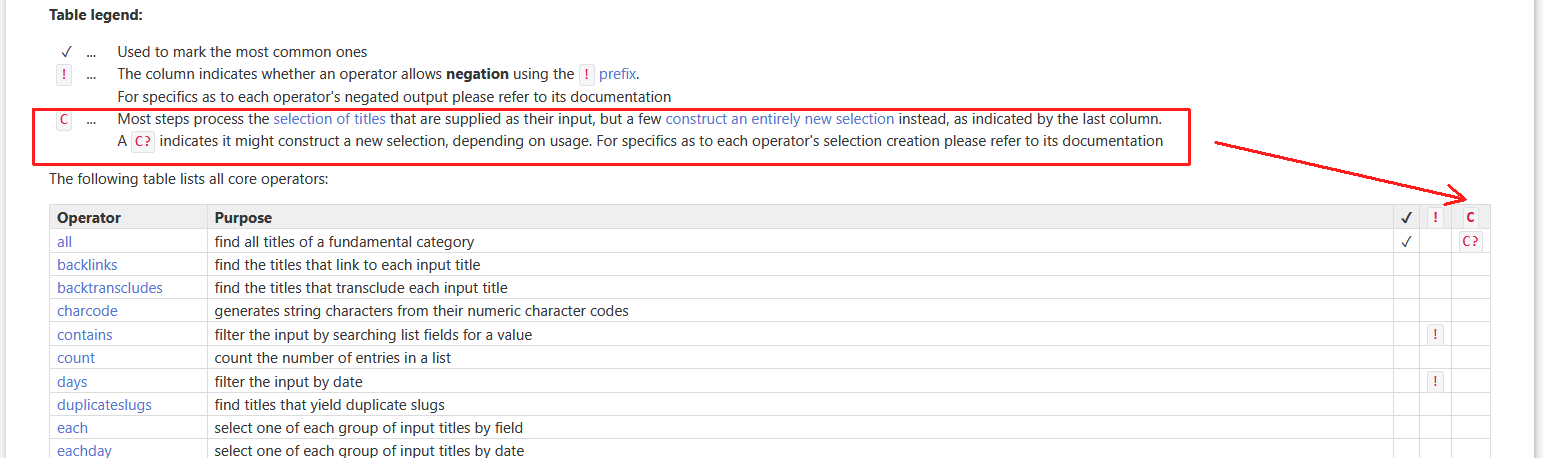Open the 'all' operator link
This screenshot has width=1543, height=458.
coord(64,242)
